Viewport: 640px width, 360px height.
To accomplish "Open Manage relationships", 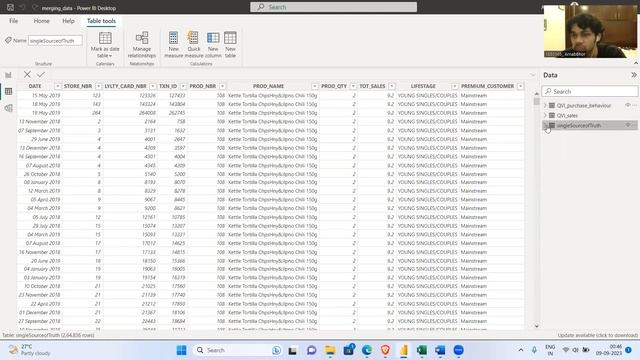I will coord(142,44).
